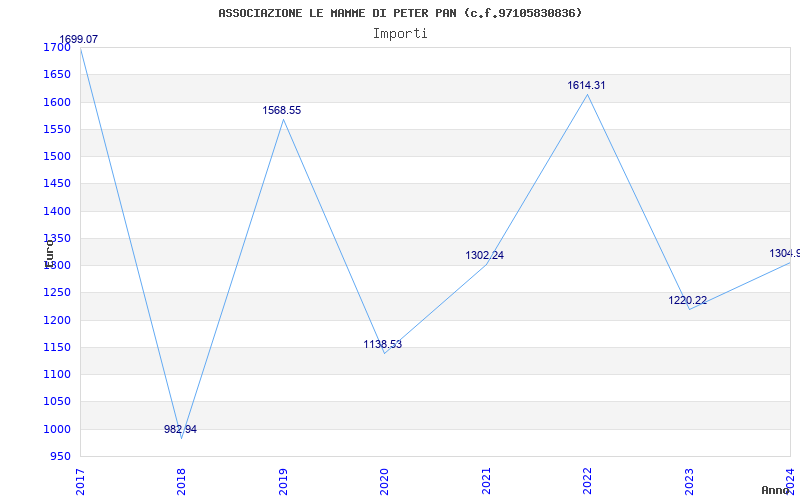Image resolution: width=800 pixels, height=500 pixels.
Task: Click the 2019 x-axis label
Action: (x=283, y=482)
